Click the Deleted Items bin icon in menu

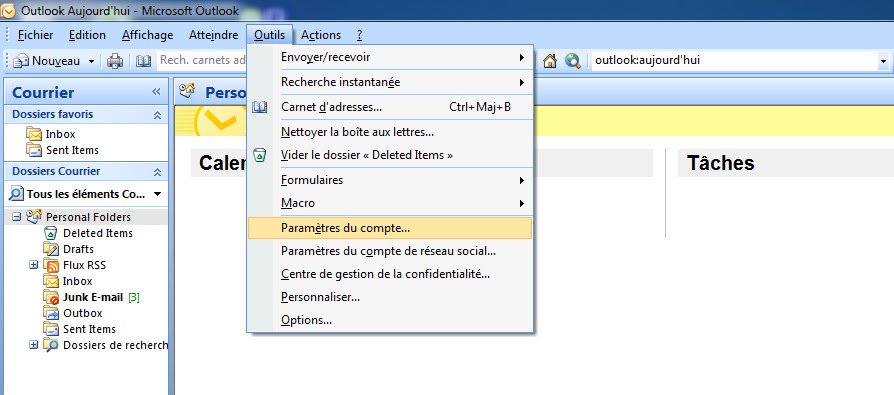259,155
